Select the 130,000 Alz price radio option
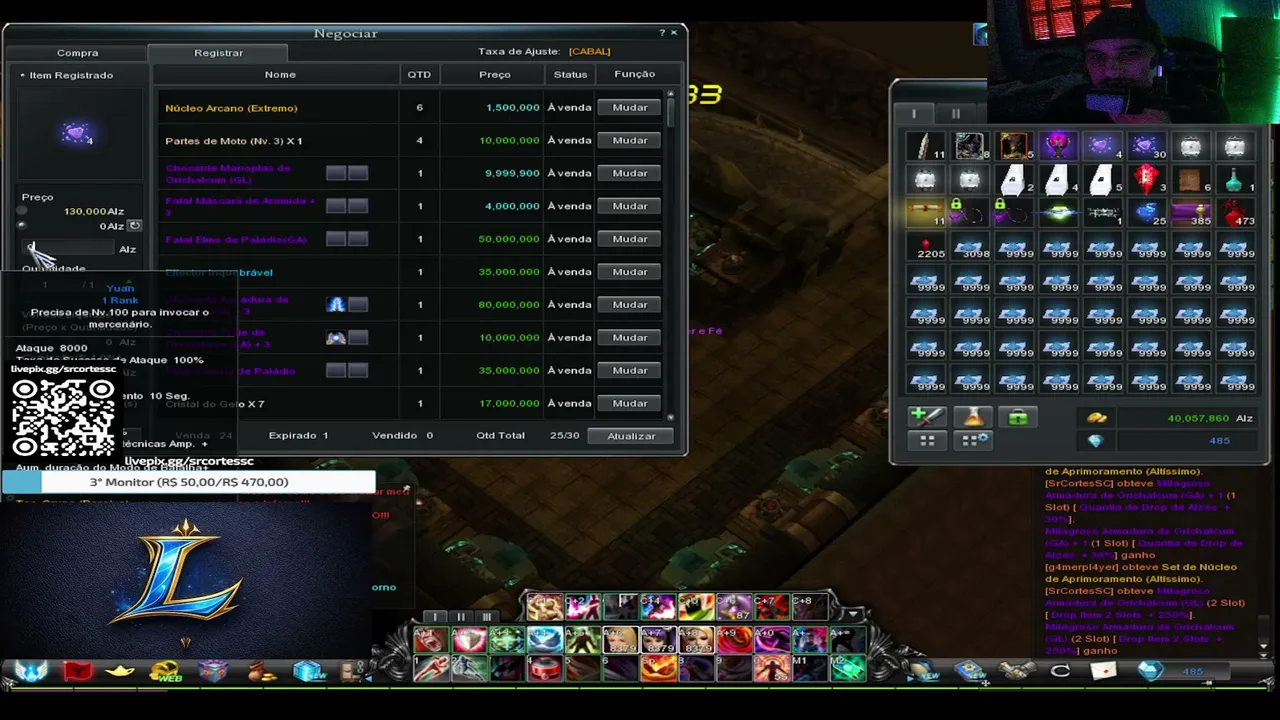Viewport: 1280px width, 720px height. click(23, 211)
